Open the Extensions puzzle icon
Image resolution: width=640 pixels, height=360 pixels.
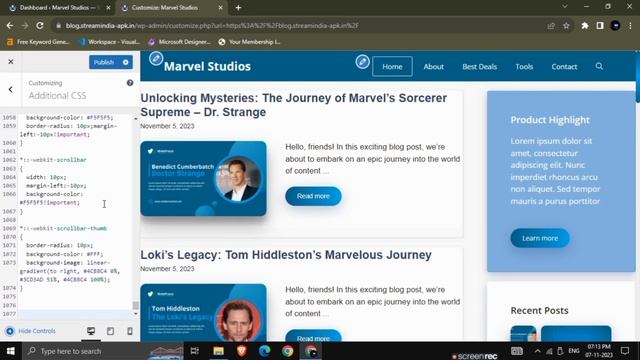pos(584,26)
